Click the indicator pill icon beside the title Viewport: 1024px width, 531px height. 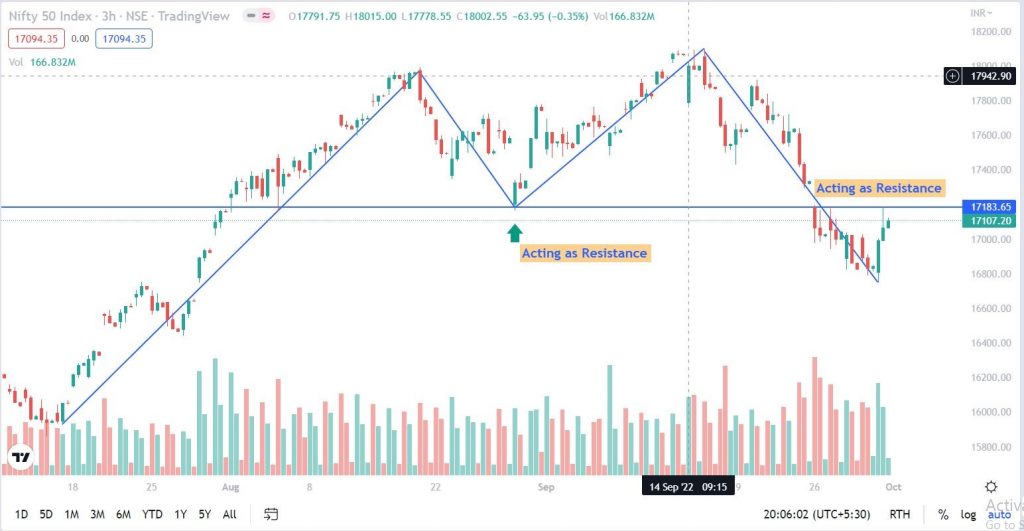259,16
